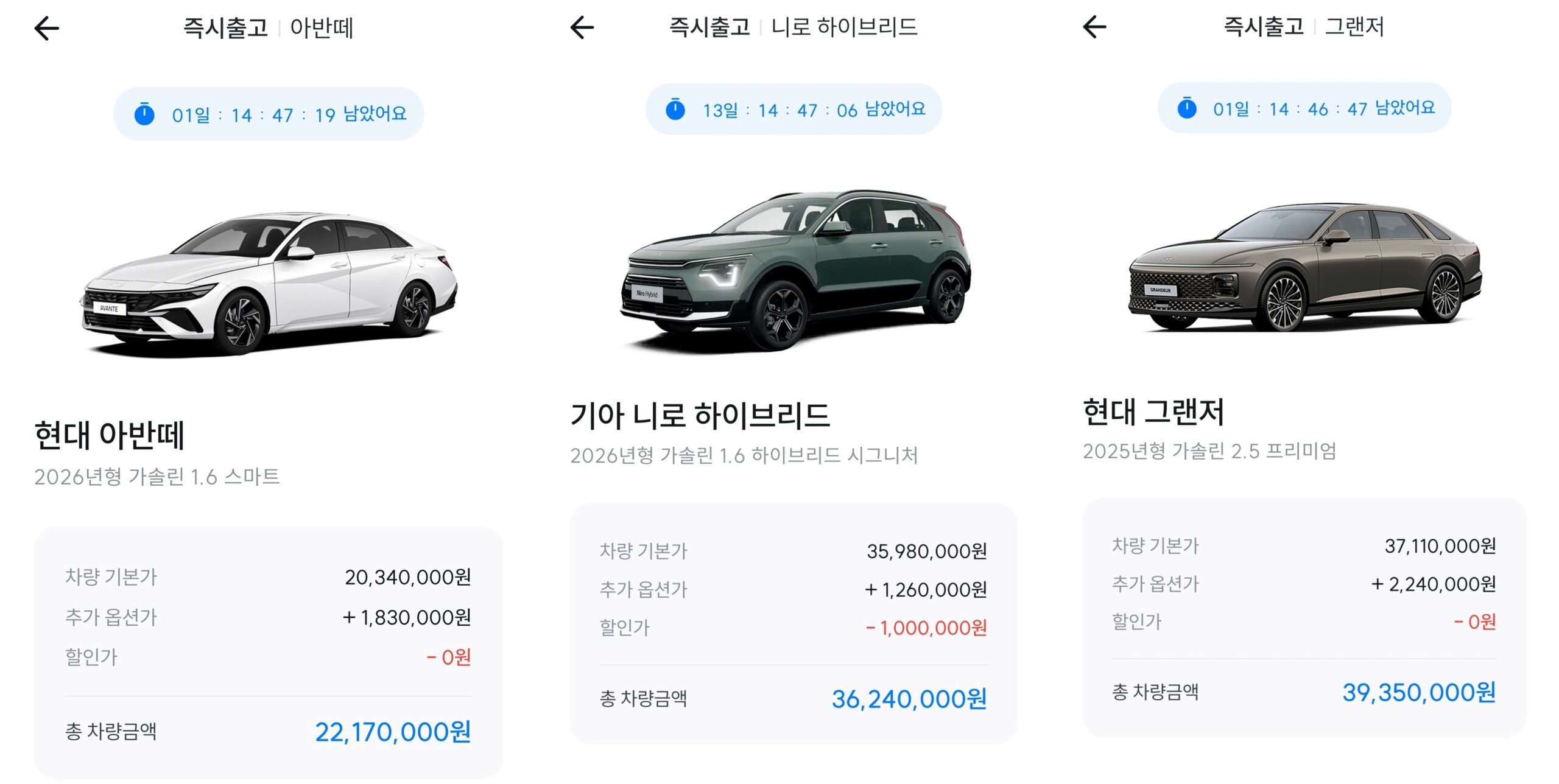Screen dimensions: 1559x784
Task: Tap back arrow on 니로 하이브리드 screen
Action: 582,27
